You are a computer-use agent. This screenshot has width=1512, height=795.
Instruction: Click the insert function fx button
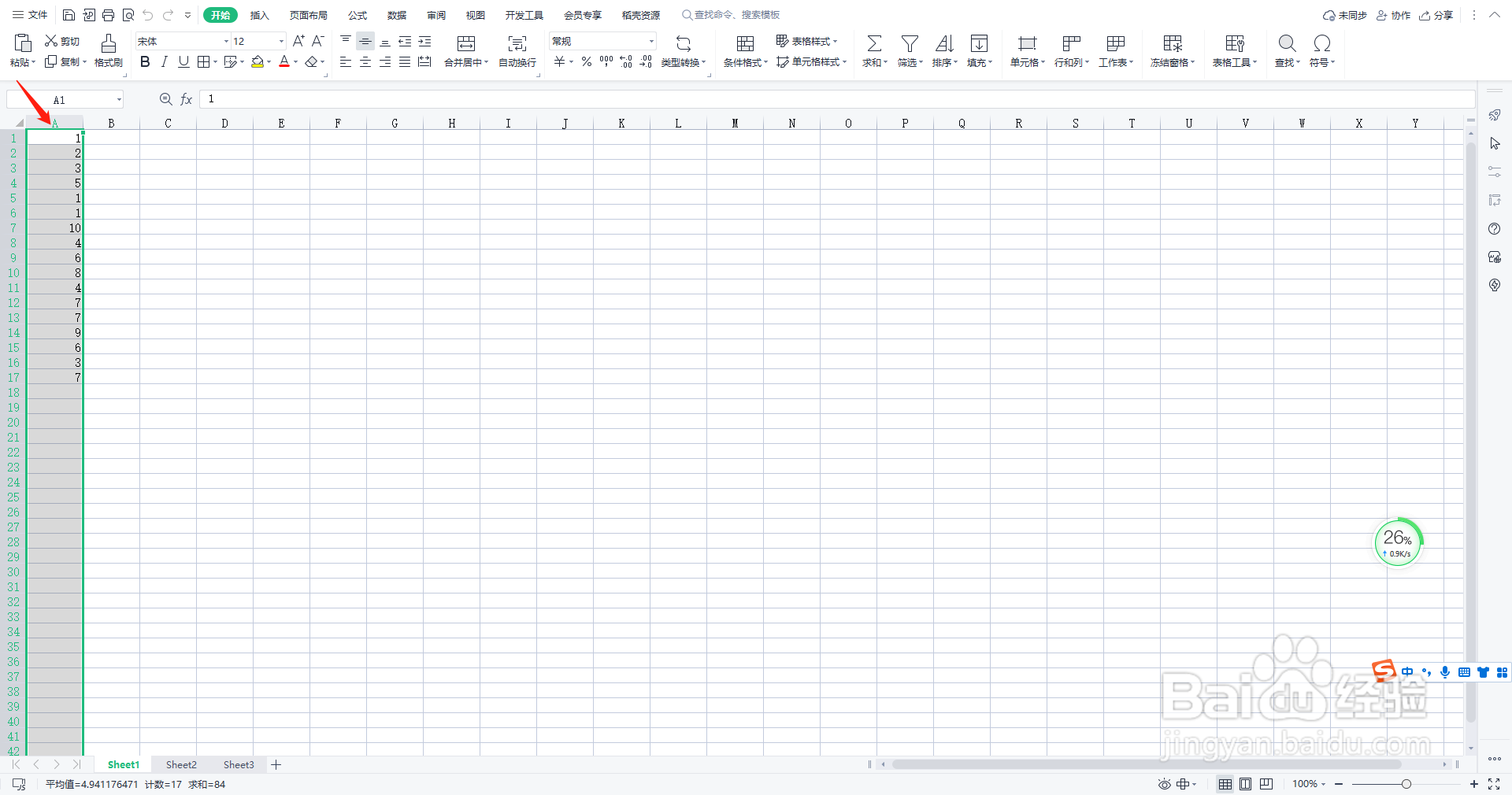point(187,99)
